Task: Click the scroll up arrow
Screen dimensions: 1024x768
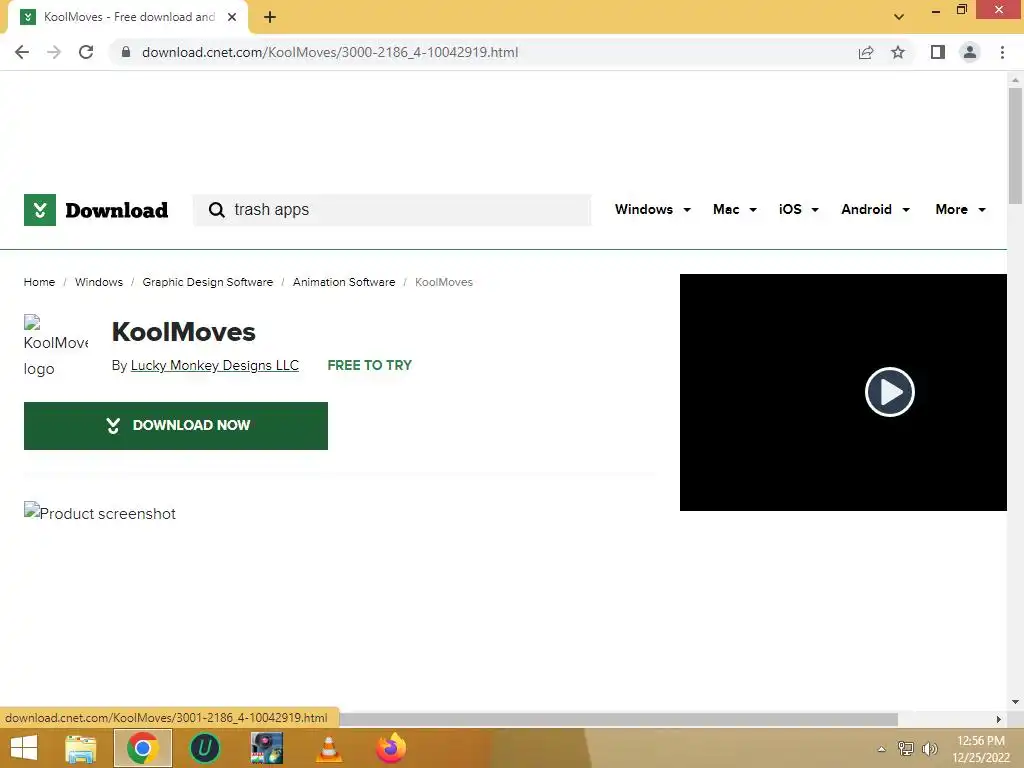Action: click(x=1015, y=80)
